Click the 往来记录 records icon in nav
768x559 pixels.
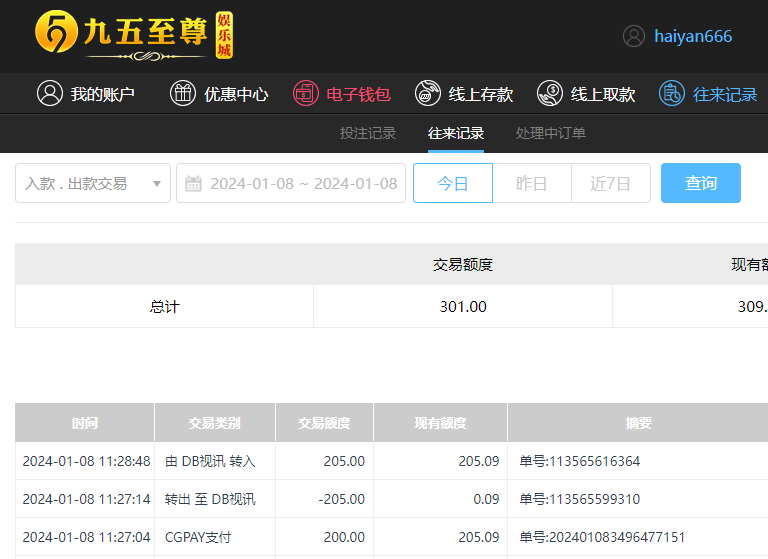pos(672,93)
